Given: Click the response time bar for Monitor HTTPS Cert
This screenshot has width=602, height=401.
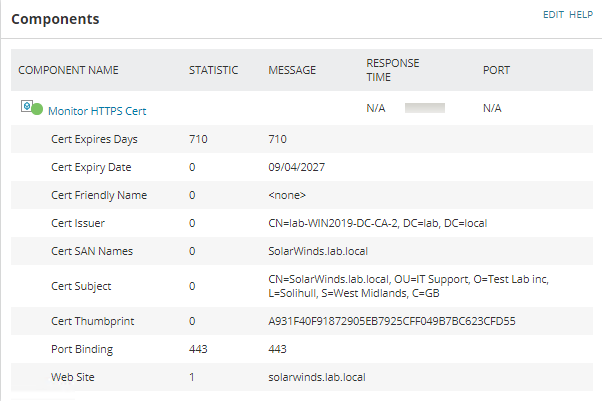Looking at the screenshot, I should 425,108.
